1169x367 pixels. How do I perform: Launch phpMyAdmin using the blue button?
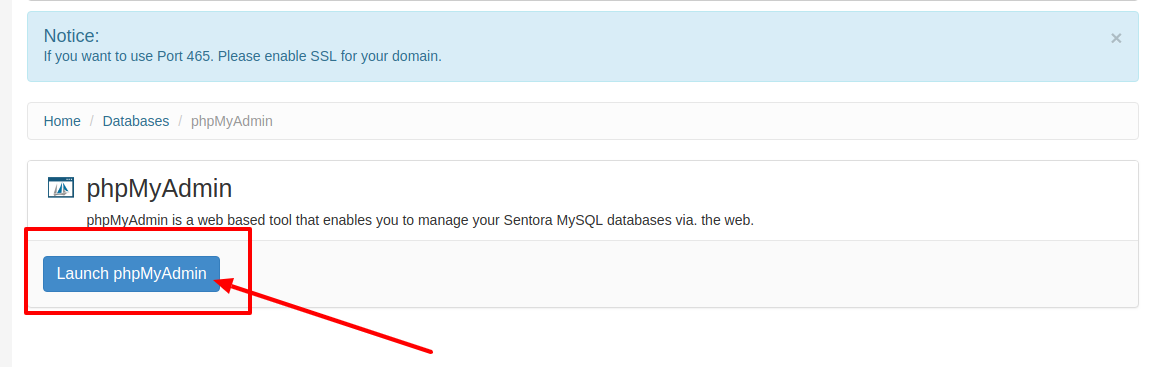[x=131, y=274]
